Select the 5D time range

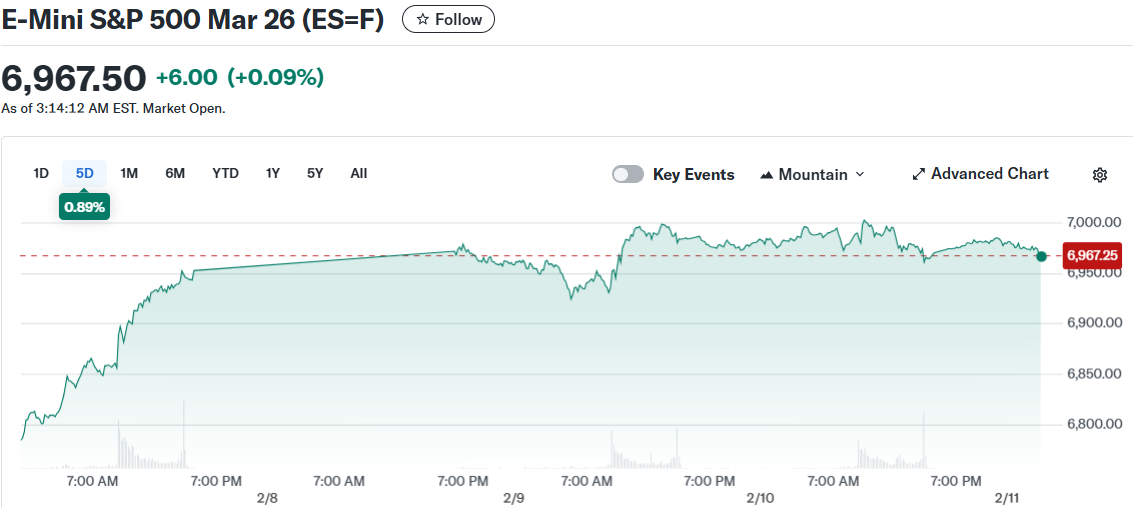(85, 173)
